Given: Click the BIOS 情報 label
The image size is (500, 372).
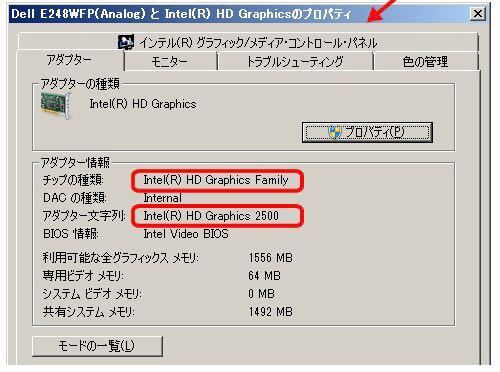Looking at the screenshot, I should pyautogui.click(x=71, y=234).
